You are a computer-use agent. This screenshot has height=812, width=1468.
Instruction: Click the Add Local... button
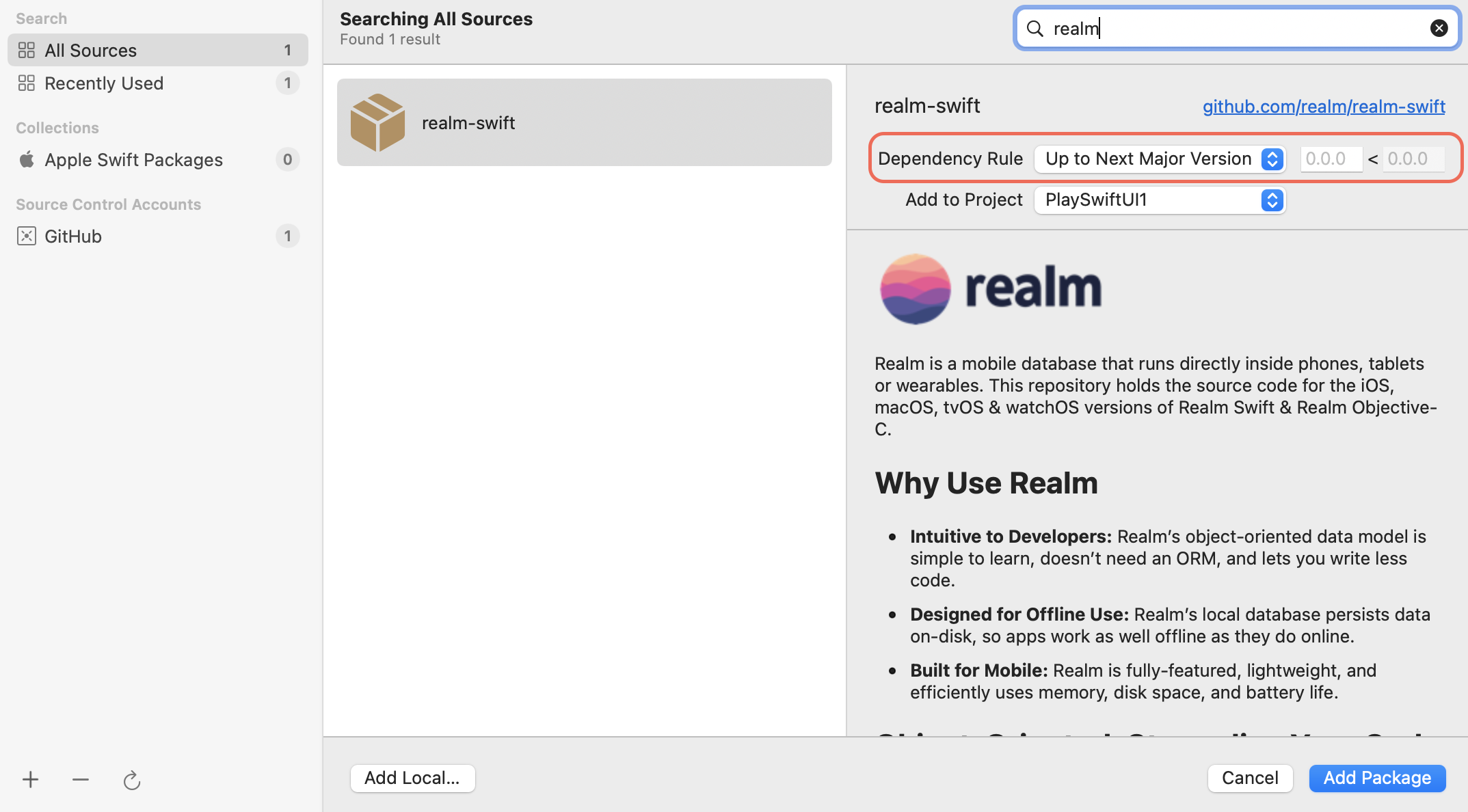click(412, 778)
